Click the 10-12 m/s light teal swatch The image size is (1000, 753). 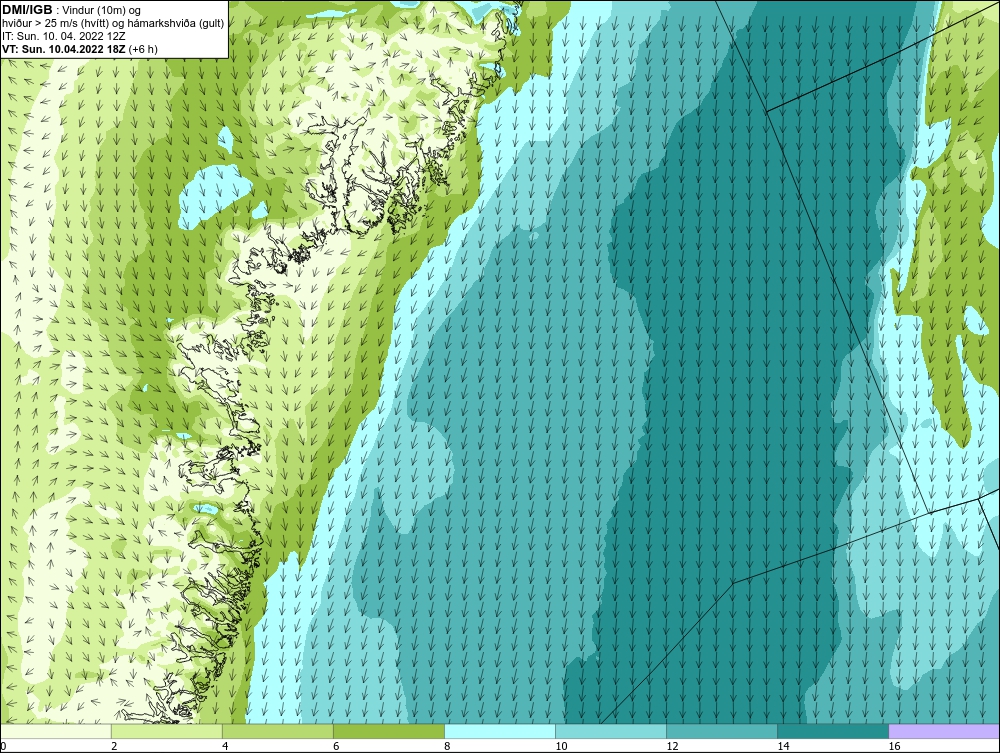click(611, 731)
